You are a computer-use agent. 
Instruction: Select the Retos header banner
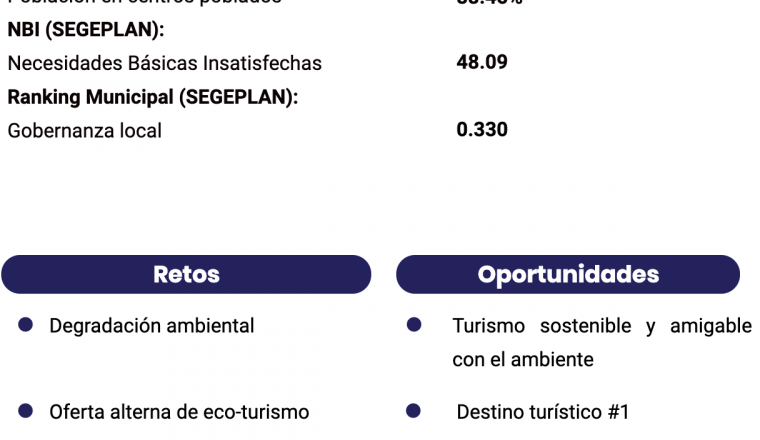pyautogui.click(x=186, y=274)
